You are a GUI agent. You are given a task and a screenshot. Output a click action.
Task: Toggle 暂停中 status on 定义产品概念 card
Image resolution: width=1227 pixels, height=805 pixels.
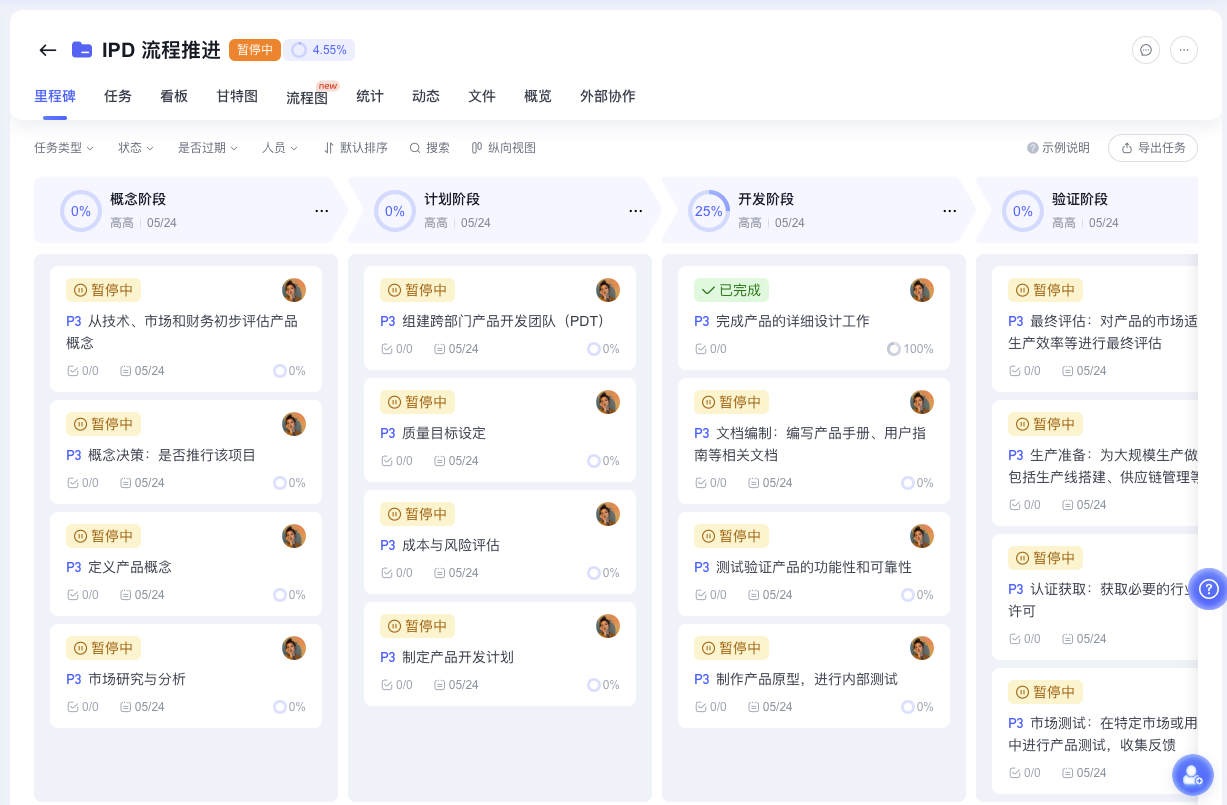click(x=103, y=536)
